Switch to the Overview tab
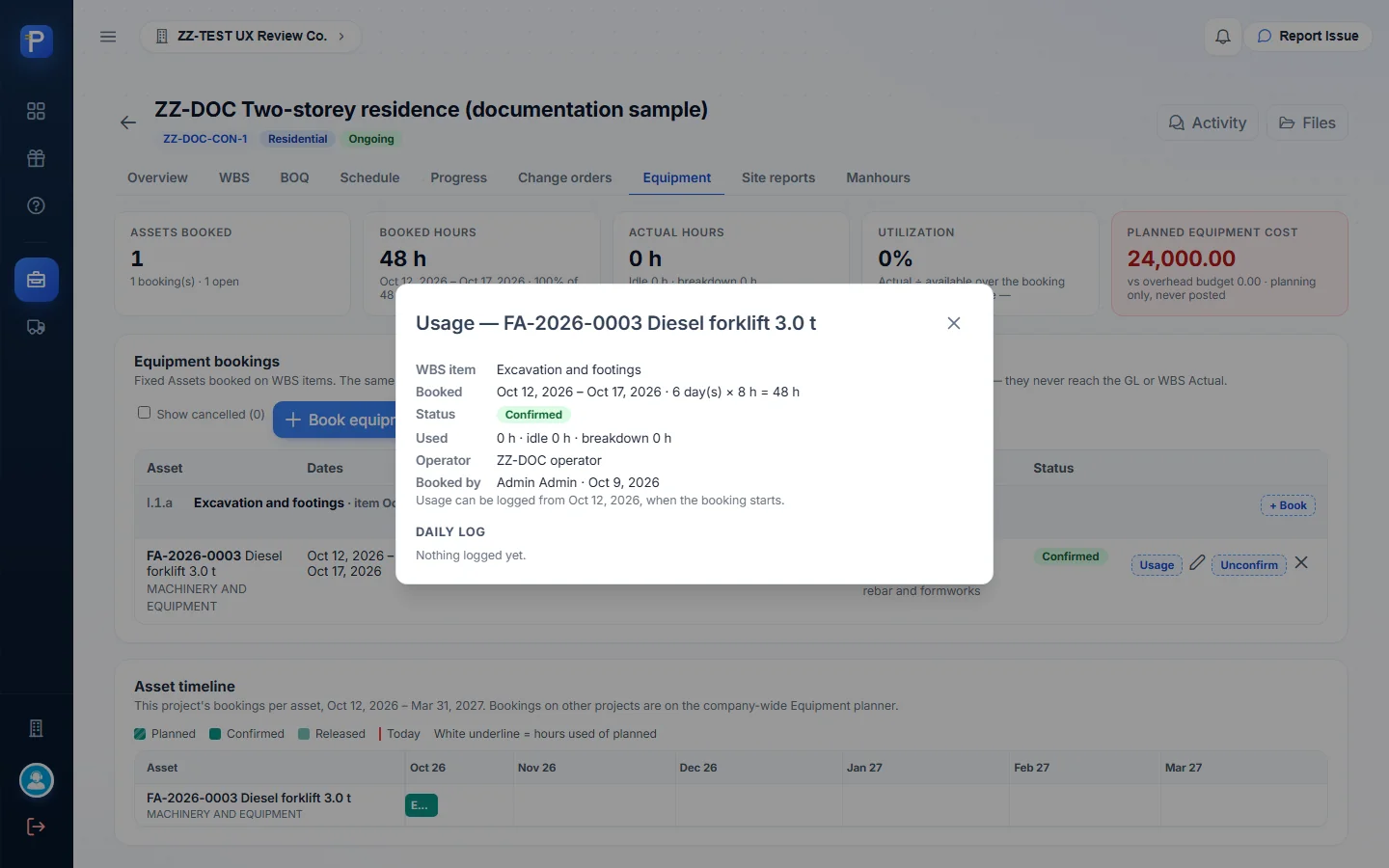 pos(157,177)
